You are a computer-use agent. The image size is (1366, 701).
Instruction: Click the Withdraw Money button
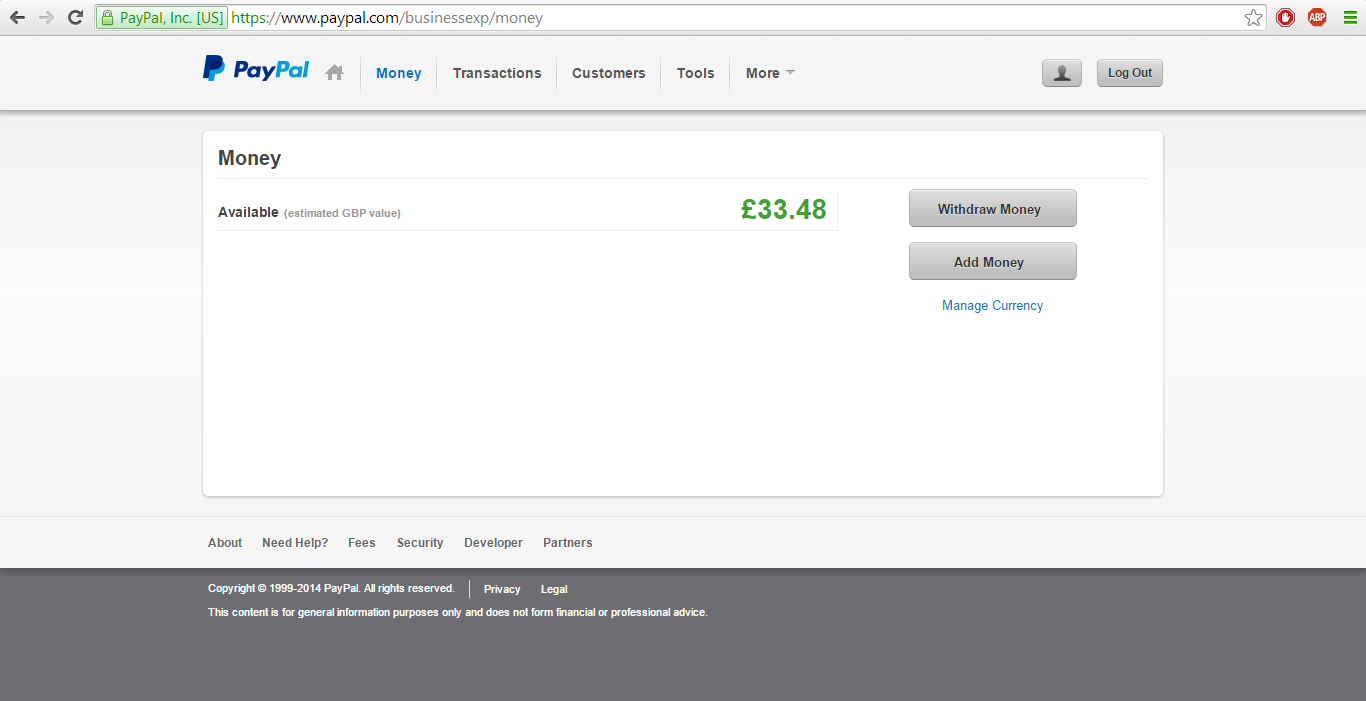(993, 208)
